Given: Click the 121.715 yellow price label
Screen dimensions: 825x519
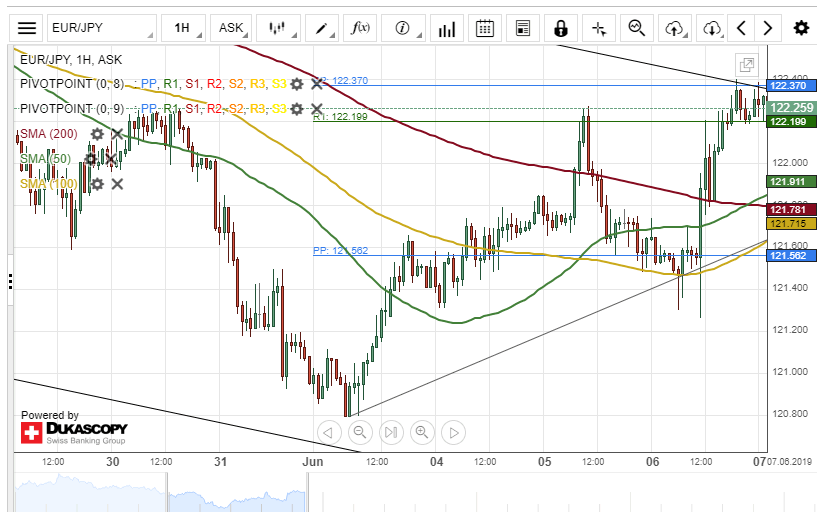Looking at the screenshot, I should (792, 224).
